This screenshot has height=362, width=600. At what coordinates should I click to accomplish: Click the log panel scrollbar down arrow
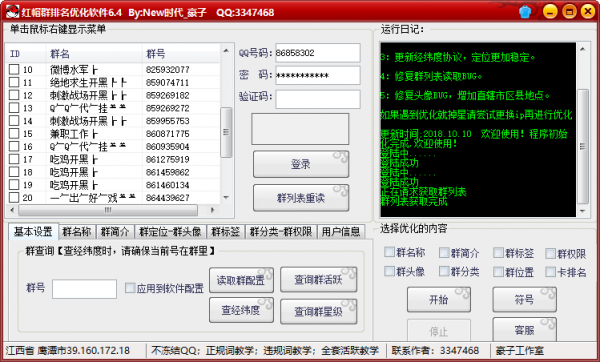pos(582,211)
